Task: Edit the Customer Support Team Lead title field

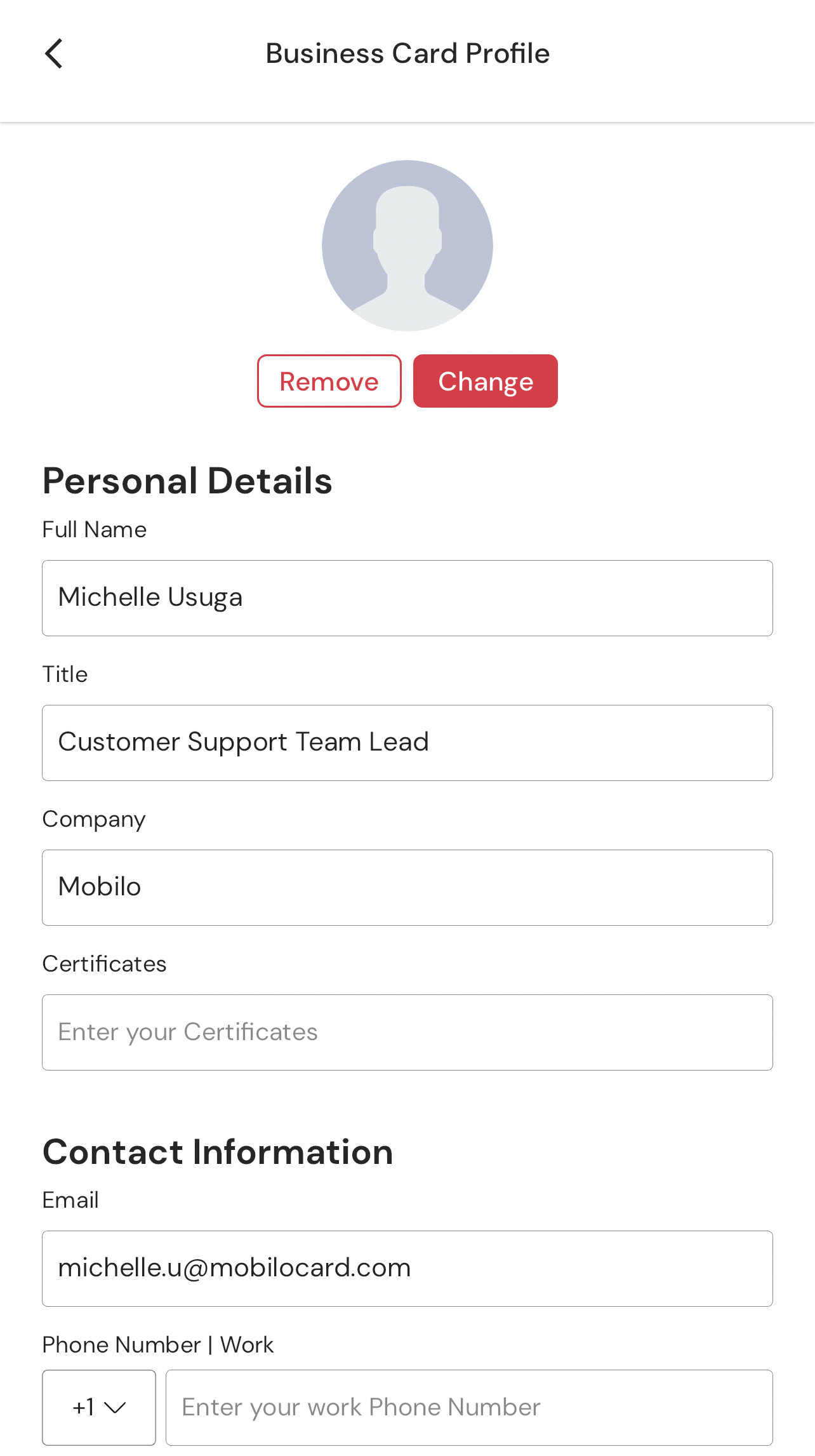Action: [x=407, y=742]
